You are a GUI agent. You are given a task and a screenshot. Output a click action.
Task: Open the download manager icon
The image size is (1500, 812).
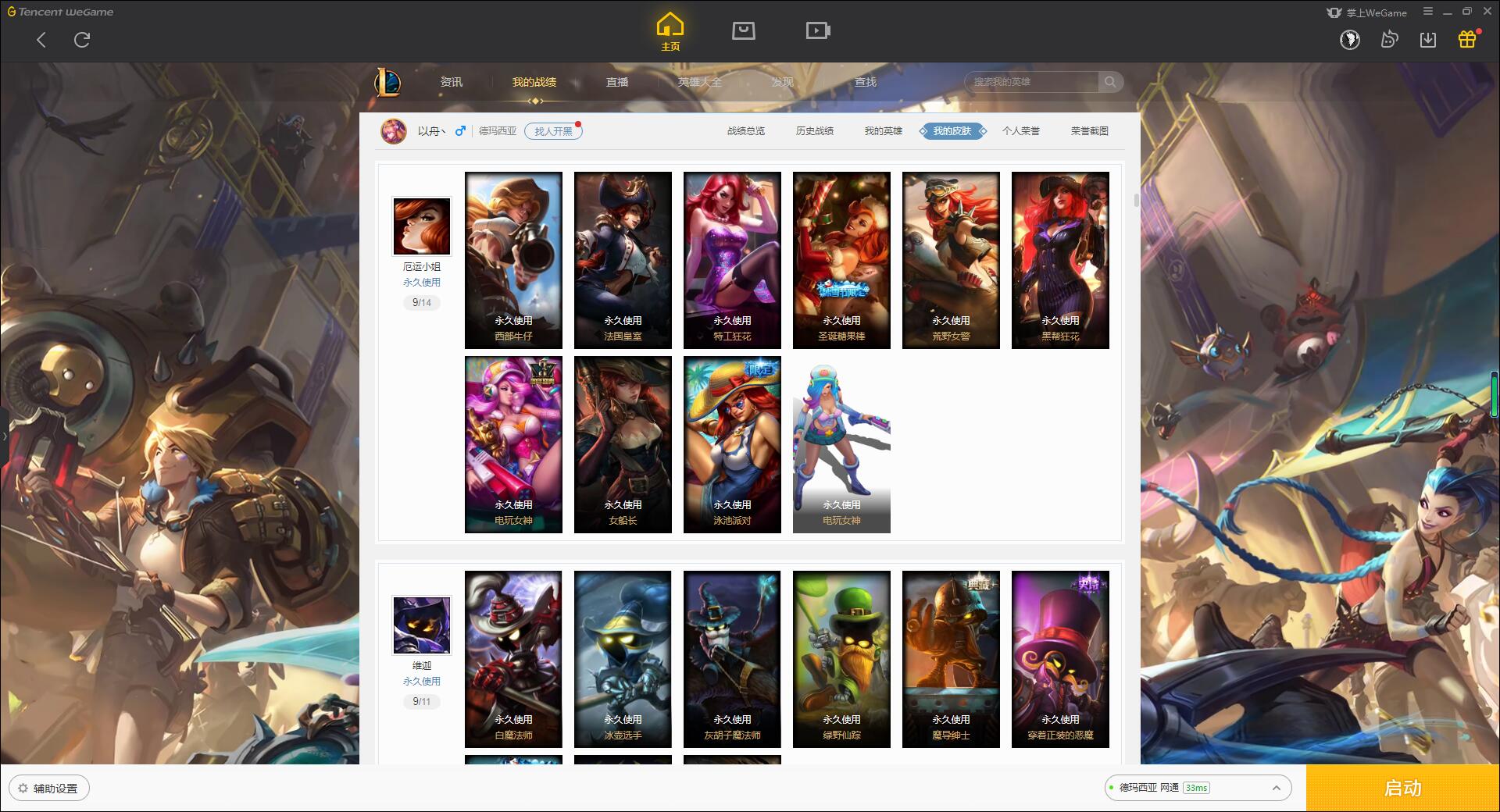[x=1428, y=40]
